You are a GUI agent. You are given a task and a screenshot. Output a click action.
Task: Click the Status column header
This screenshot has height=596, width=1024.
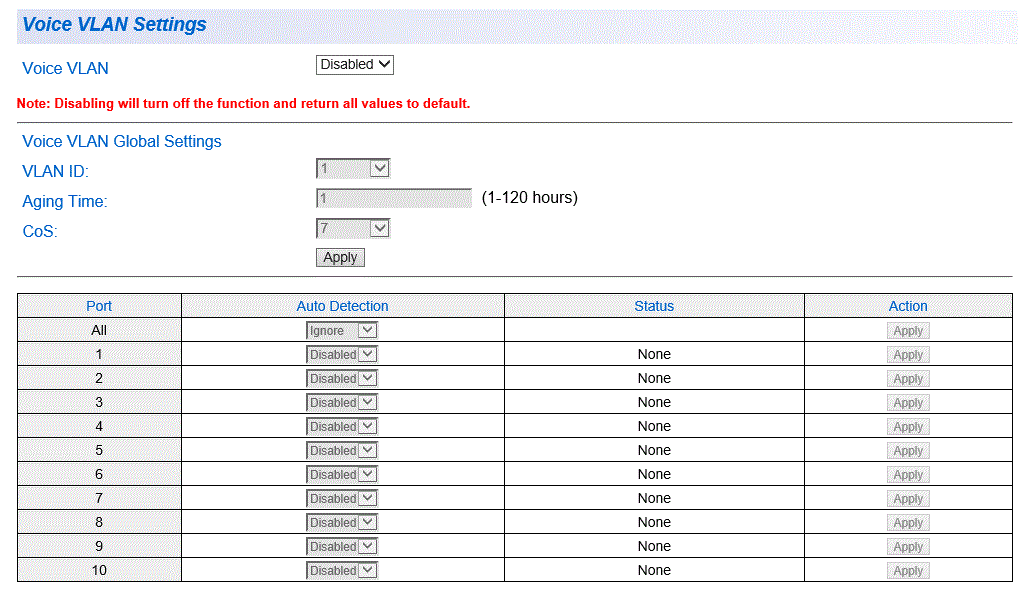[654, 306]
